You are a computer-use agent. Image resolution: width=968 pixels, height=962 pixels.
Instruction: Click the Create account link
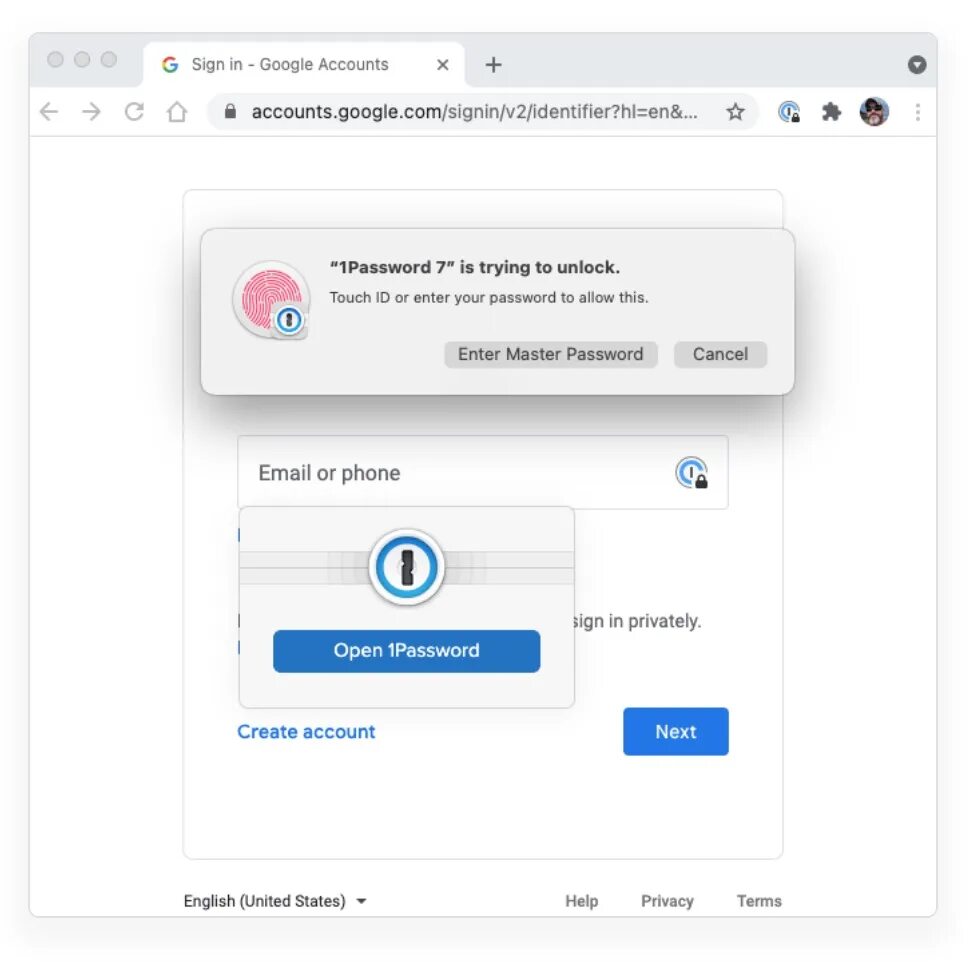(x=306, y=732)
